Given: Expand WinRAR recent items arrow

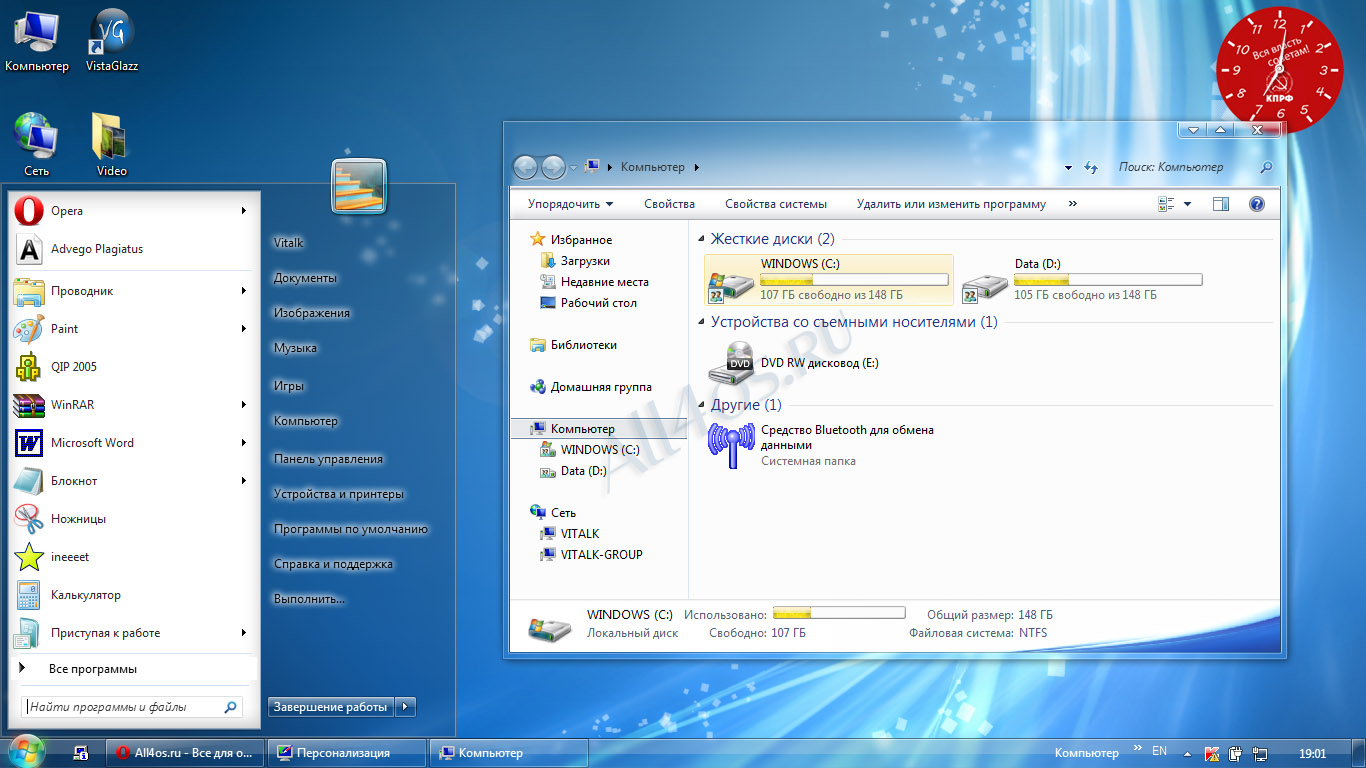Looking at the screenshot, I should click(243, 405).
